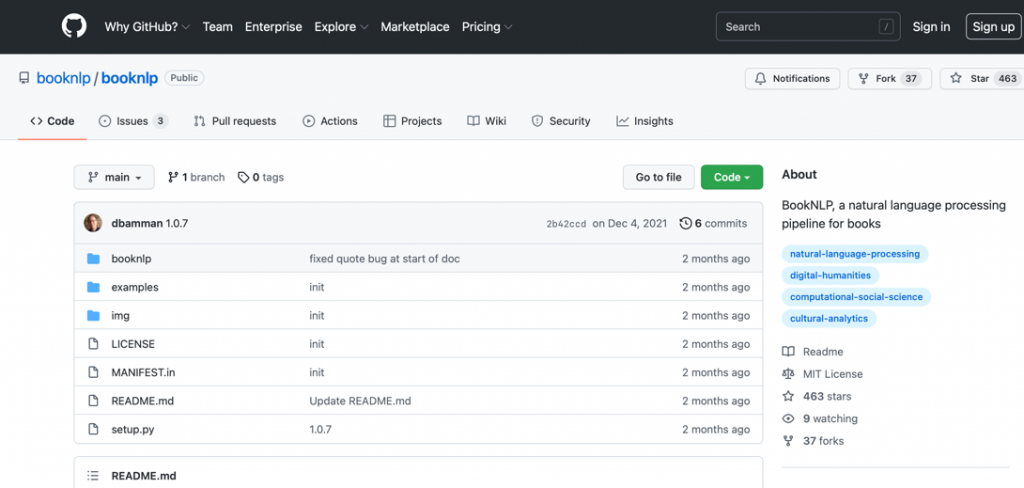Click the 463 star count badge
Viewport: 1024px width, 488px height.
point(1007,78)
